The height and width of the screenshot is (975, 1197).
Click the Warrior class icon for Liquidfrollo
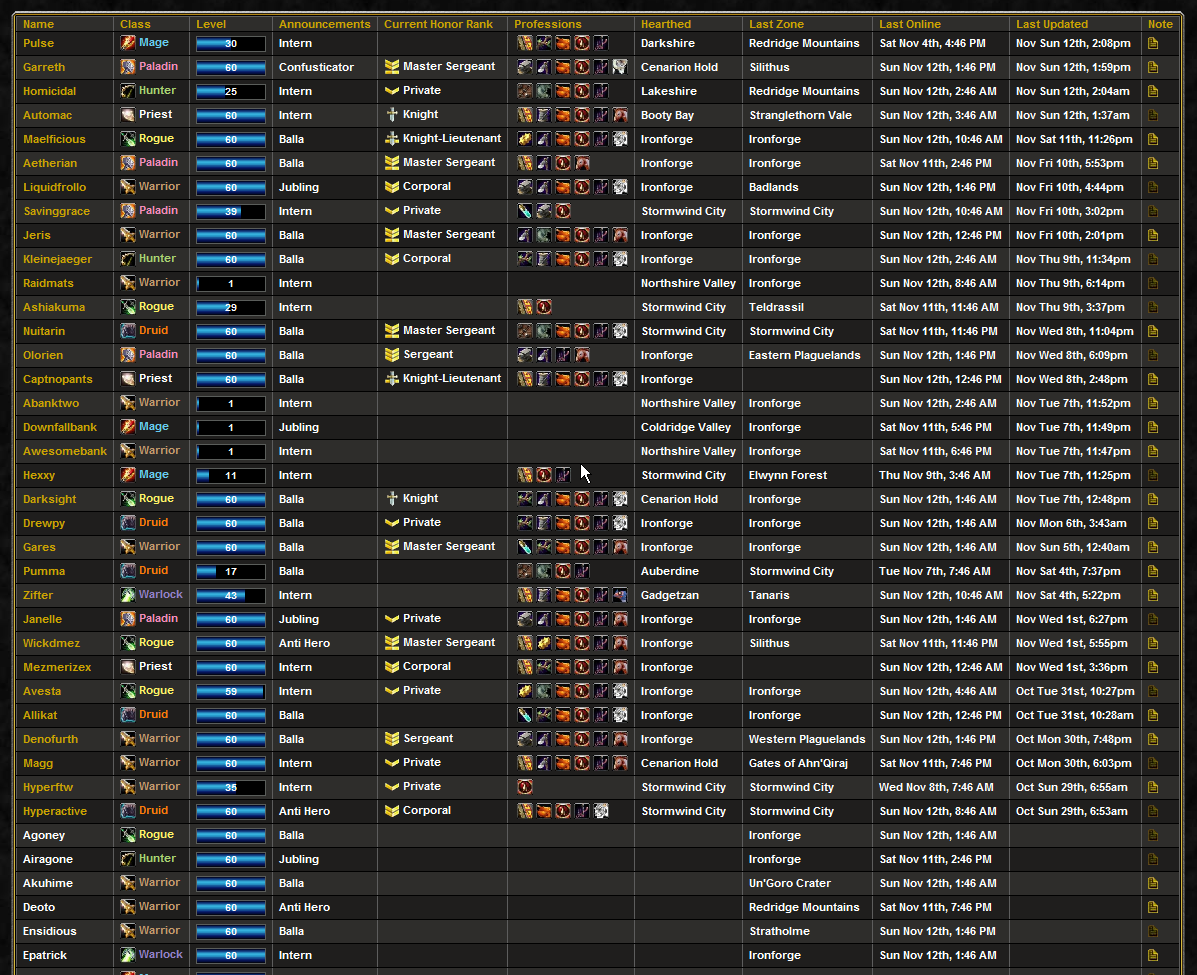127,187
